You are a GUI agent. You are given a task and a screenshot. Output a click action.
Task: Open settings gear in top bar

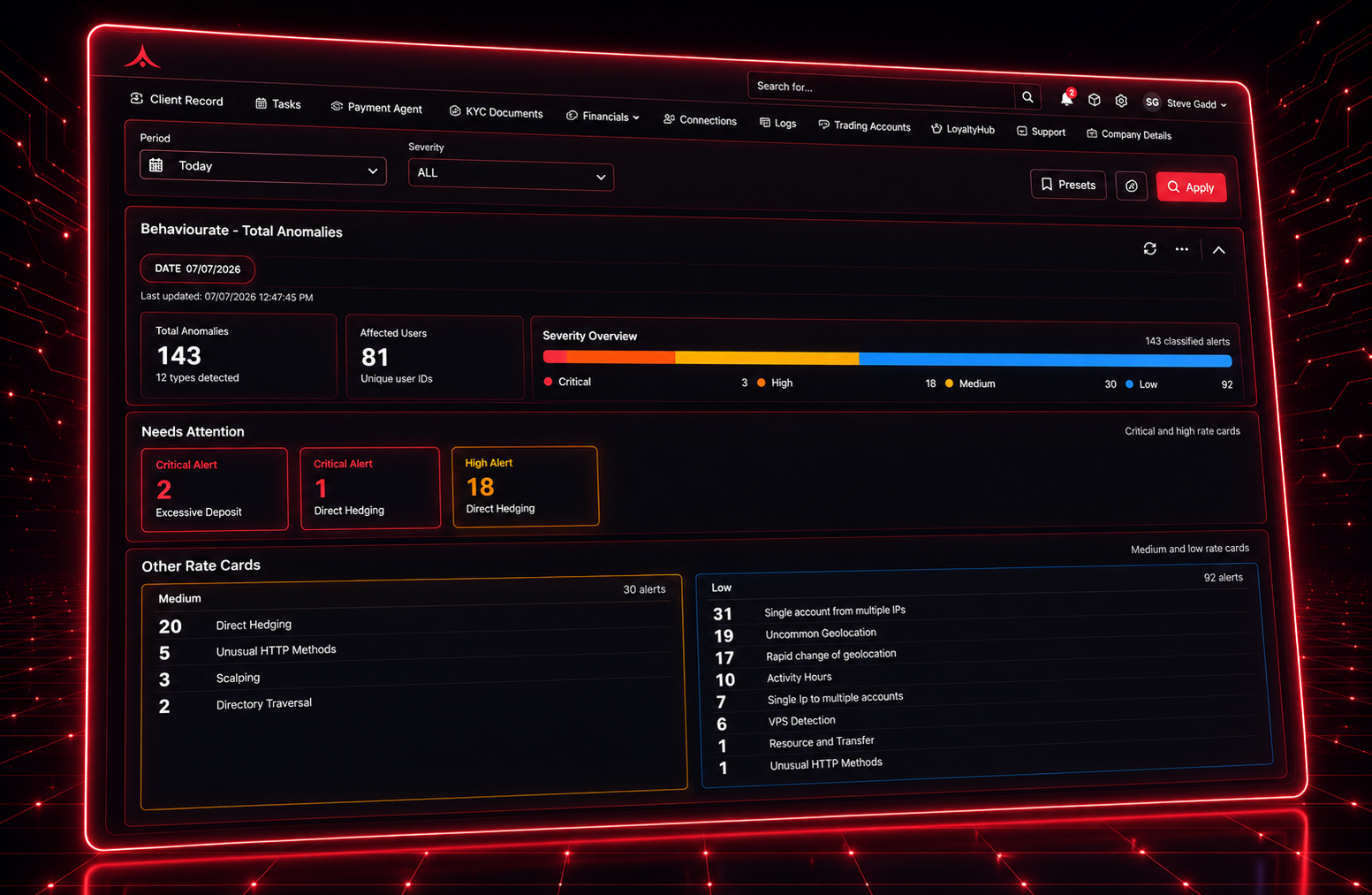coord(1121,101)
